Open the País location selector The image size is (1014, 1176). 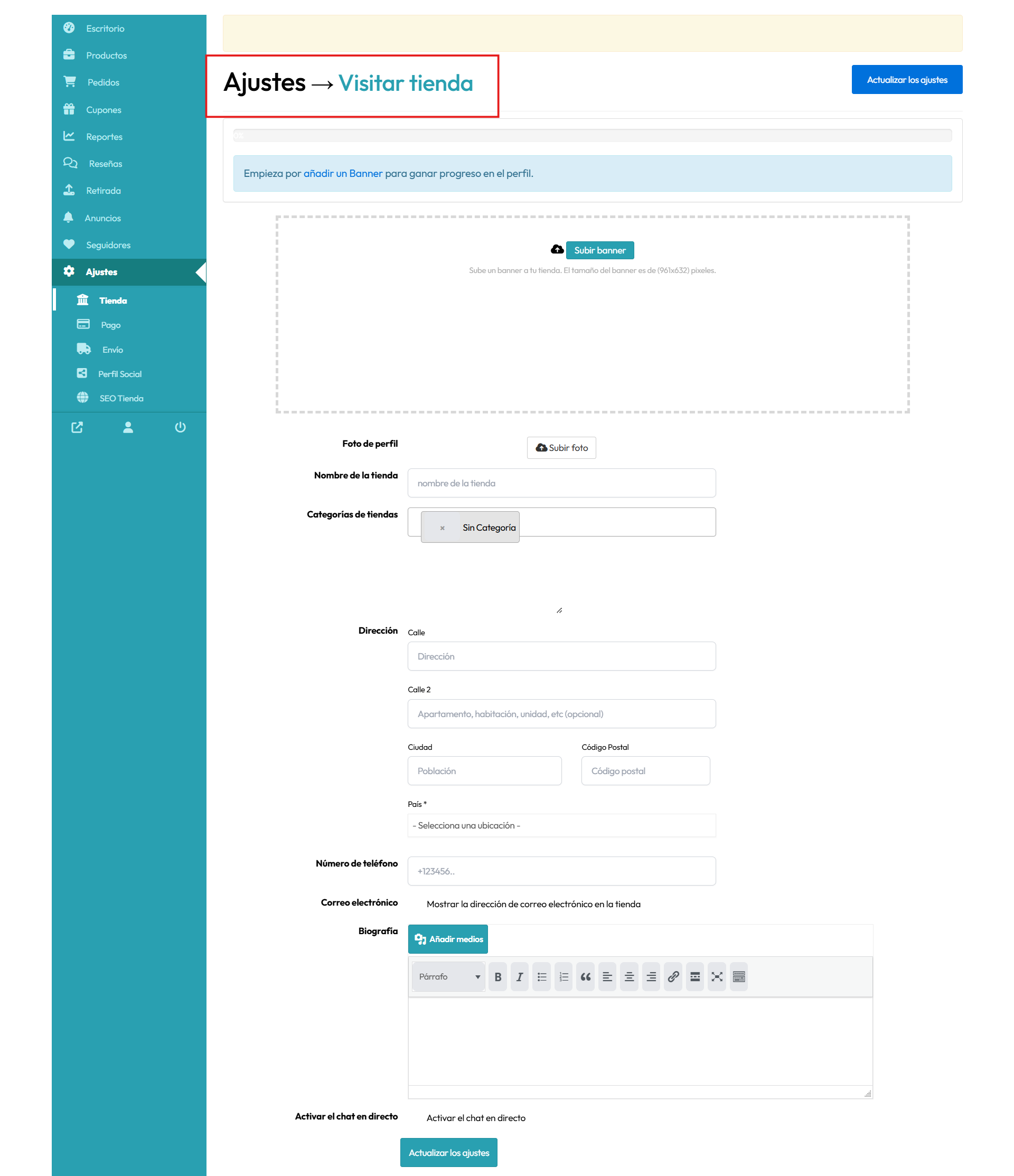click(561, 825)
